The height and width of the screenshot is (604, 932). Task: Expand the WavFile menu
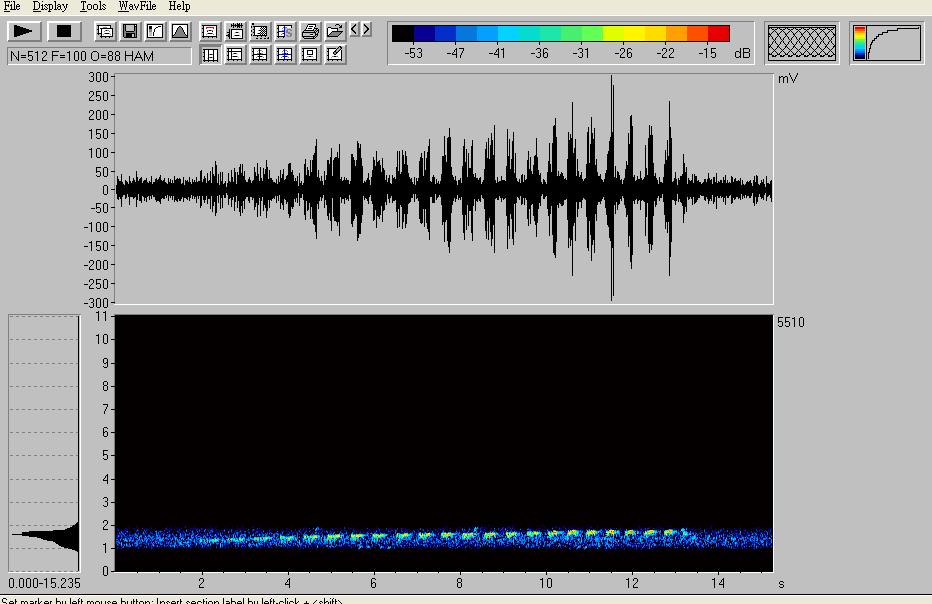[137, 6]
